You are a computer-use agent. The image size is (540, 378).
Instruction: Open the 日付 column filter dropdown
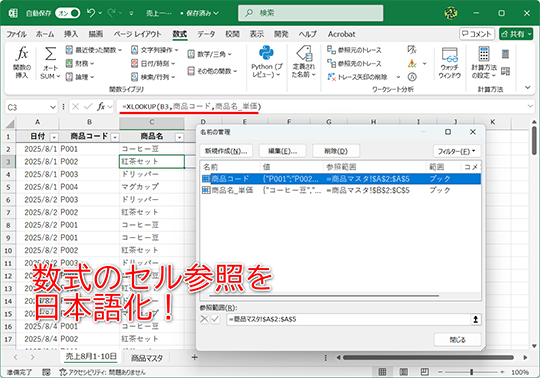(x=54, y=137)
